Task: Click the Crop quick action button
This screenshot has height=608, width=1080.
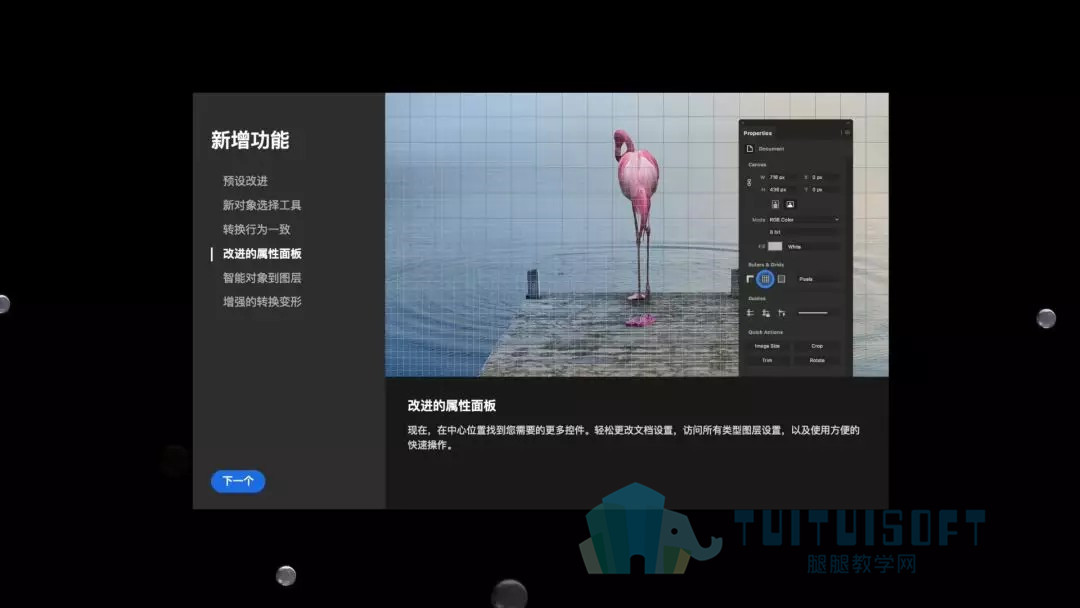Action: 817,346
